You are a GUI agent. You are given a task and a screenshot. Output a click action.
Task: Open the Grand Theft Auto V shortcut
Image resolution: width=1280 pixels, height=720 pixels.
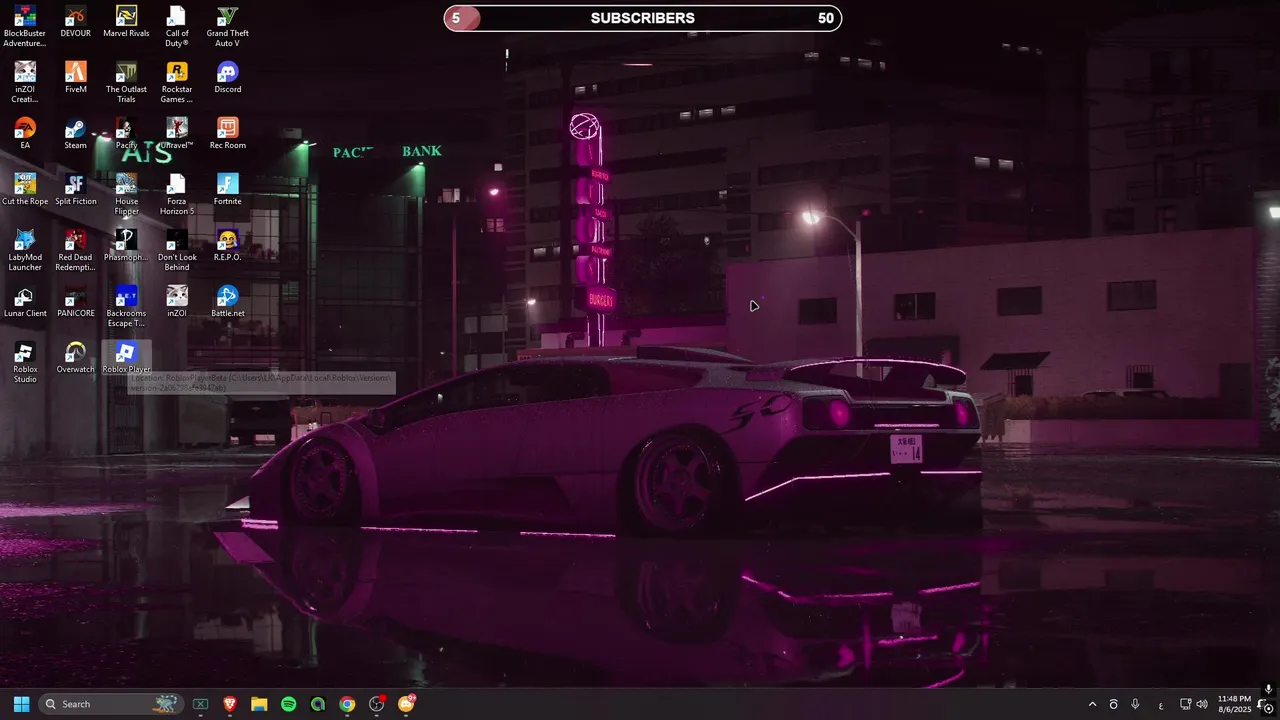227,27
